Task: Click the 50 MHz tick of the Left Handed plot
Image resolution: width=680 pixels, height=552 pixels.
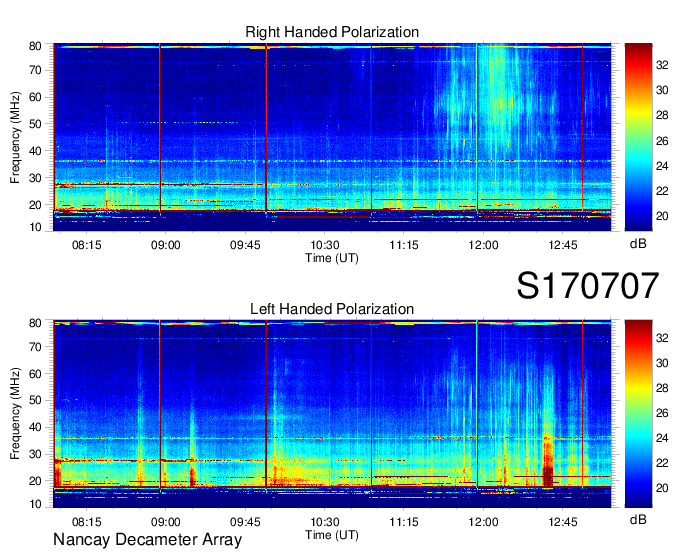Action: tap(35, 400)
